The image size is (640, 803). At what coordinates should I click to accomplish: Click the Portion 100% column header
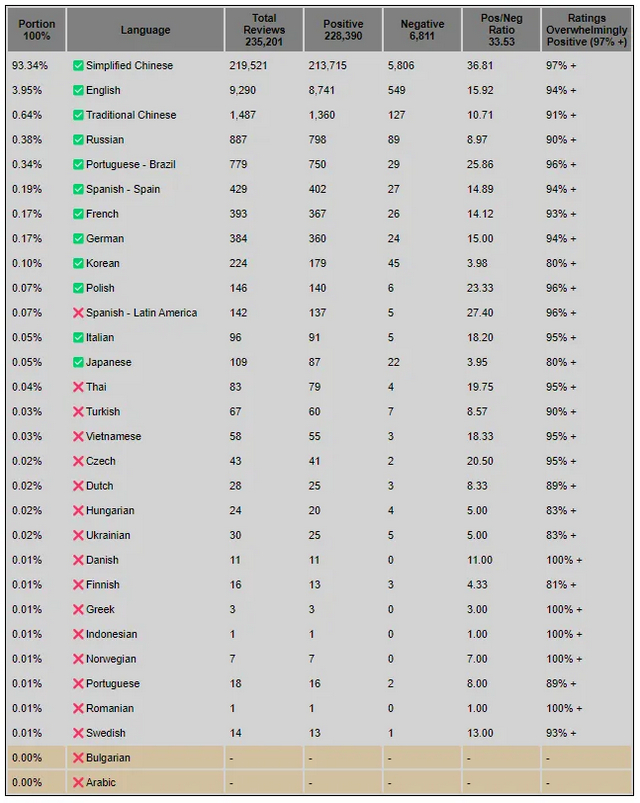point(36,30)
